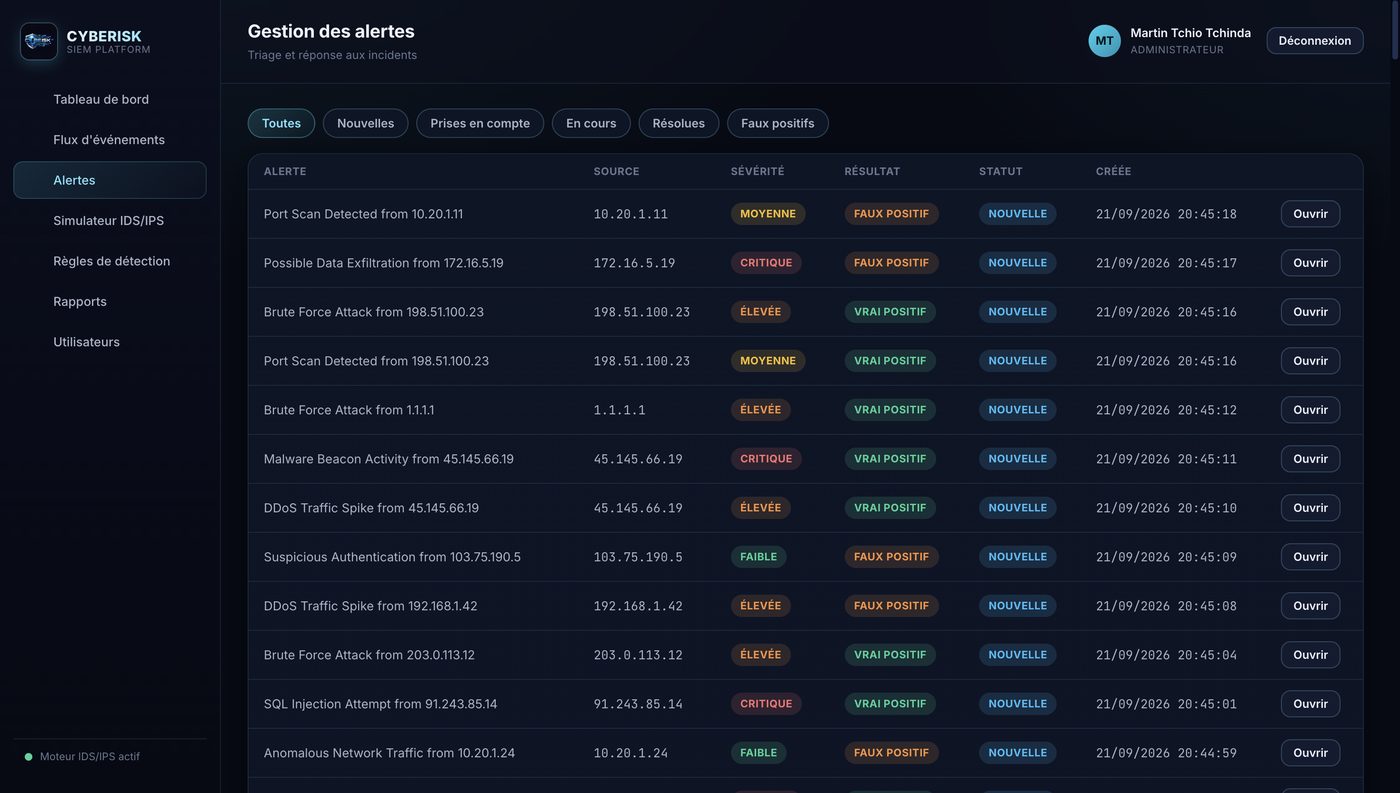Viewport: 1400px width, 793px height.
Task: Open Brute Force Attack from 203.0.113.12
Action: pos(1310,655)
